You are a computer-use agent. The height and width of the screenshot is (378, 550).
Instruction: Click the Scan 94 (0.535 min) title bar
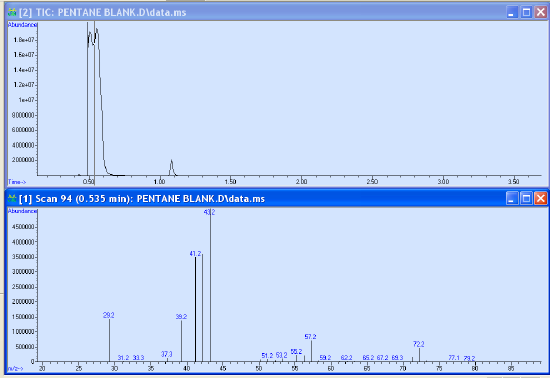pos(275,199)
